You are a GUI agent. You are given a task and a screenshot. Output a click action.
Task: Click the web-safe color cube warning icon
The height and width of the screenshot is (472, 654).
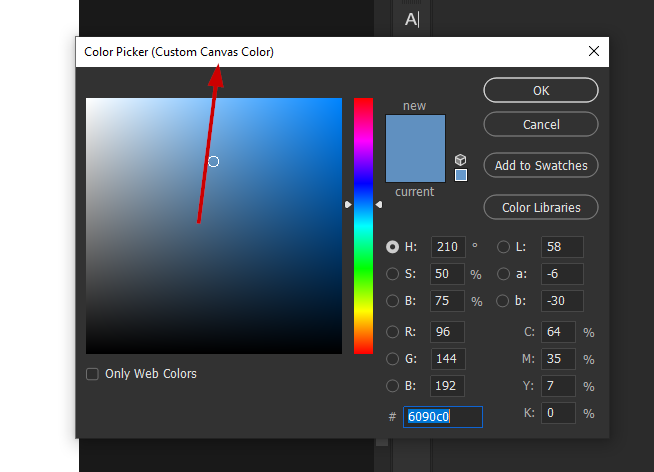460,160
